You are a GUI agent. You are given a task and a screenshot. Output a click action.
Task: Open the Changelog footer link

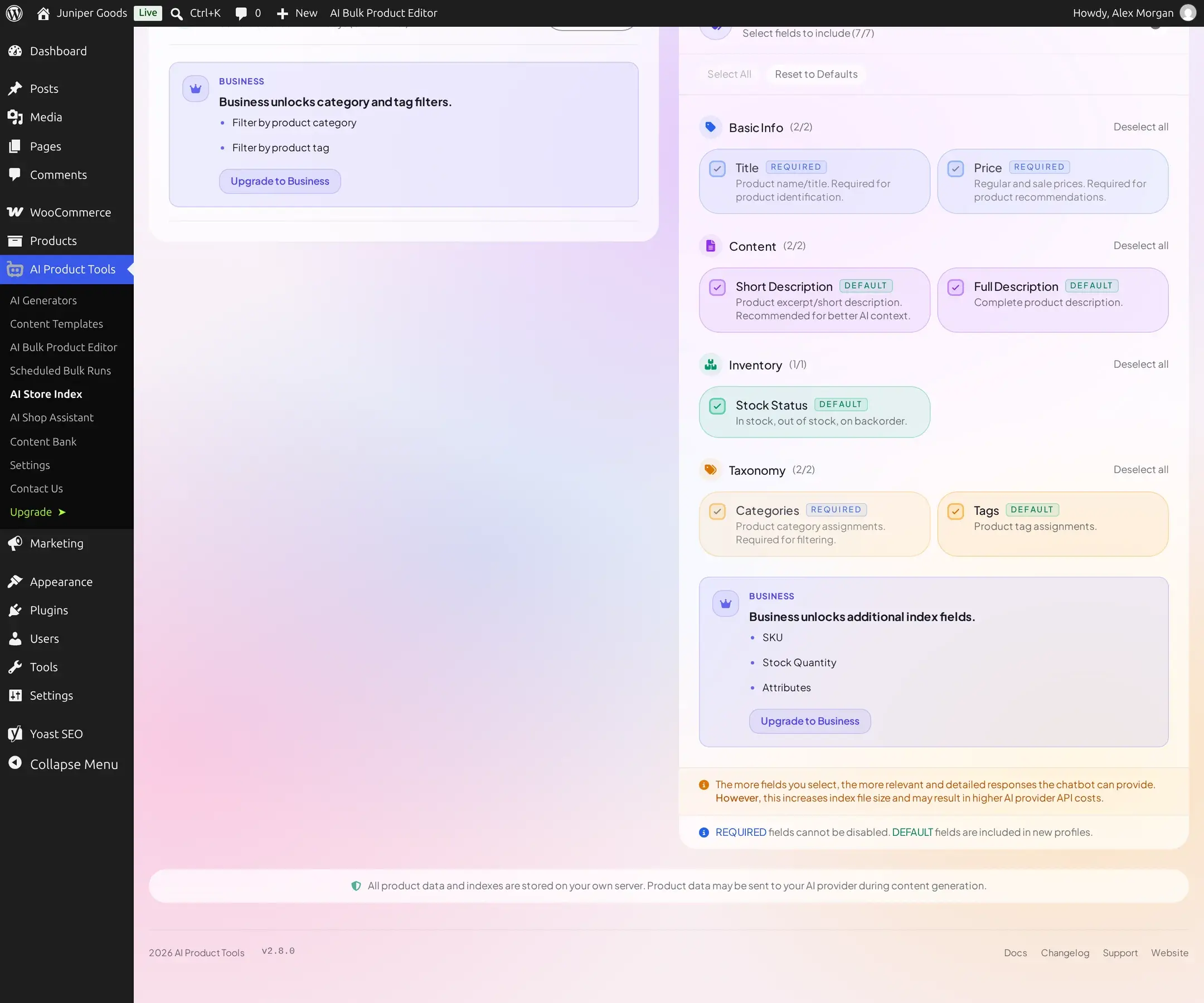1065,952
